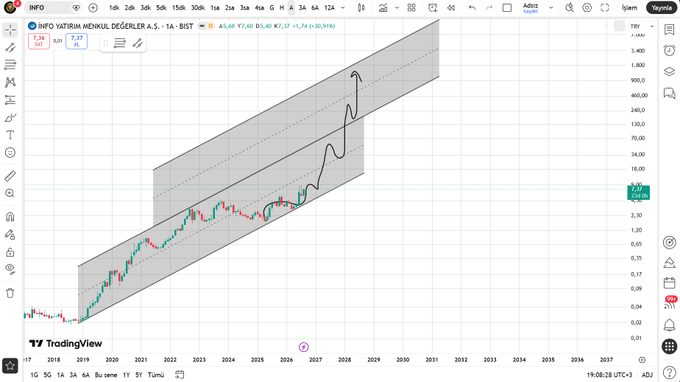Image resolution: width=680 pixels, height=382 pixels.
Task: Toggle stay-in-drawing-mode pencil lock
Action: (x=10, y=235)
